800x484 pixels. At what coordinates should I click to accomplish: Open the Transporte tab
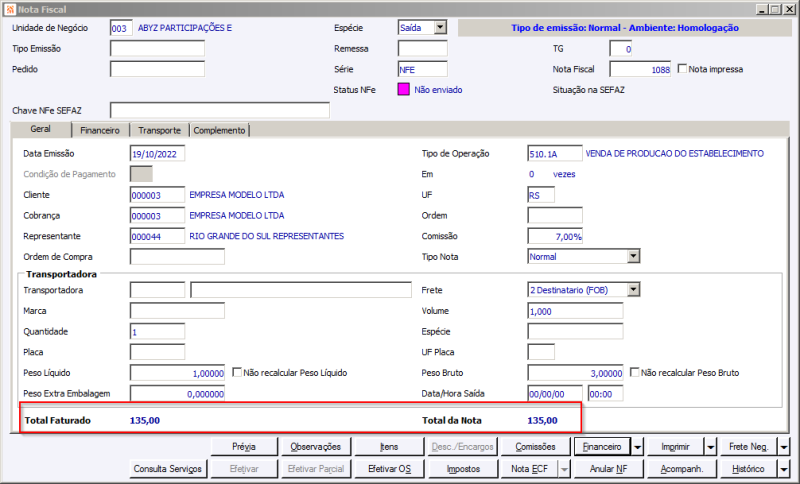click(159, 131)
